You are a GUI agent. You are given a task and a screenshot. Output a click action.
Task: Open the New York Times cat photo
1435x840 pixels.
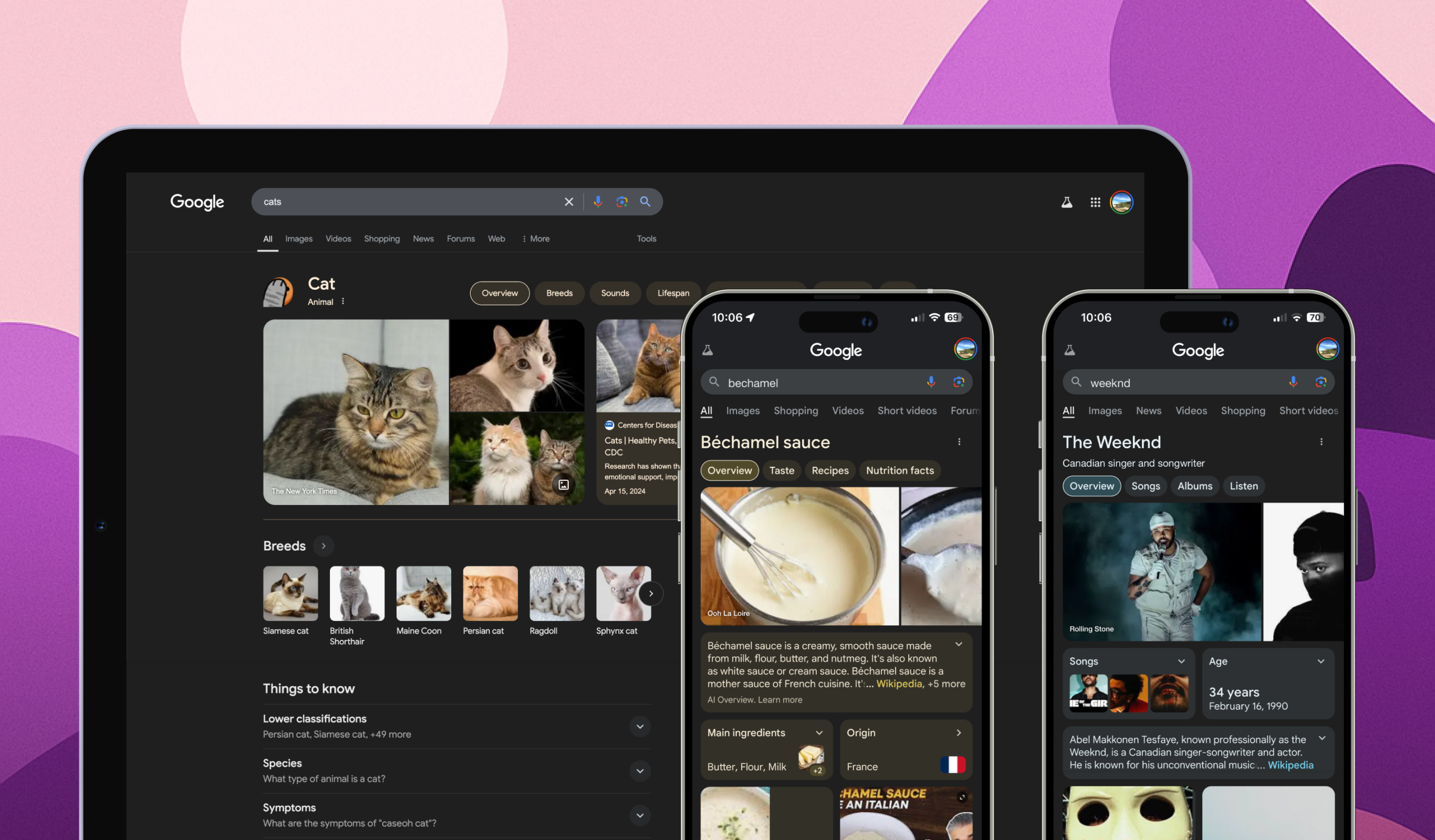pyautogui.click(x=356, y=412)
